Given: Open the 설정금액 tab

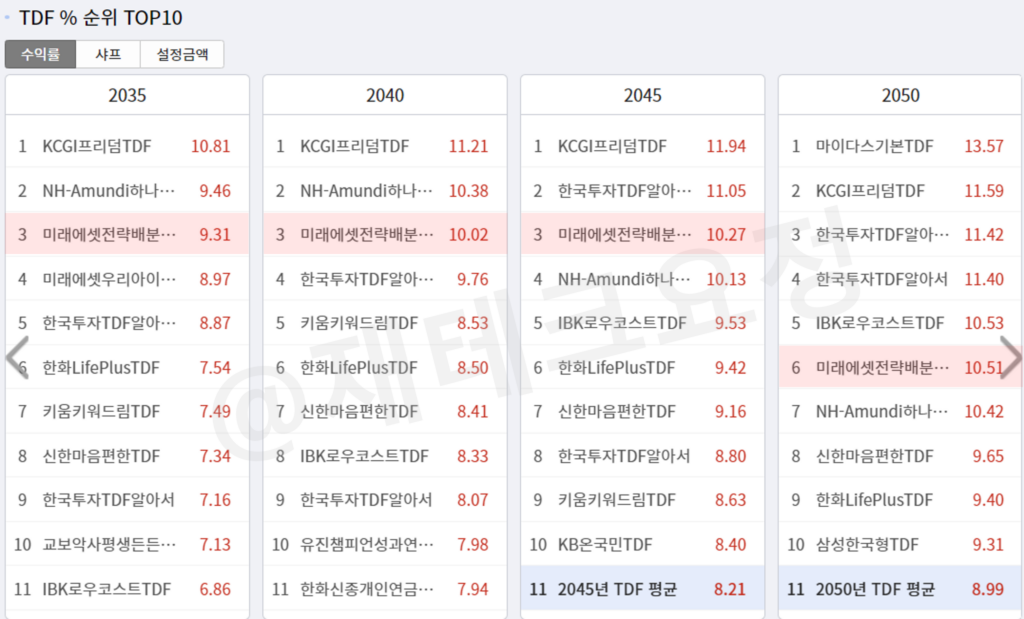Looking at the screenshot, I should pos(184,55).
